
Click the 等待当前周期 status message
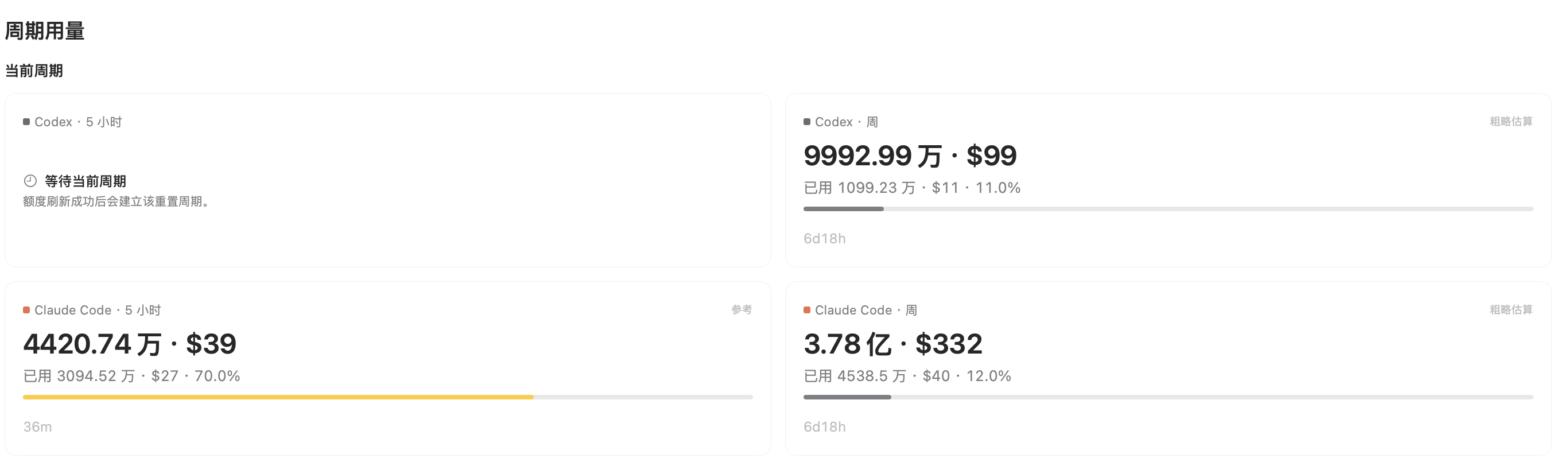tap(85, 181)
